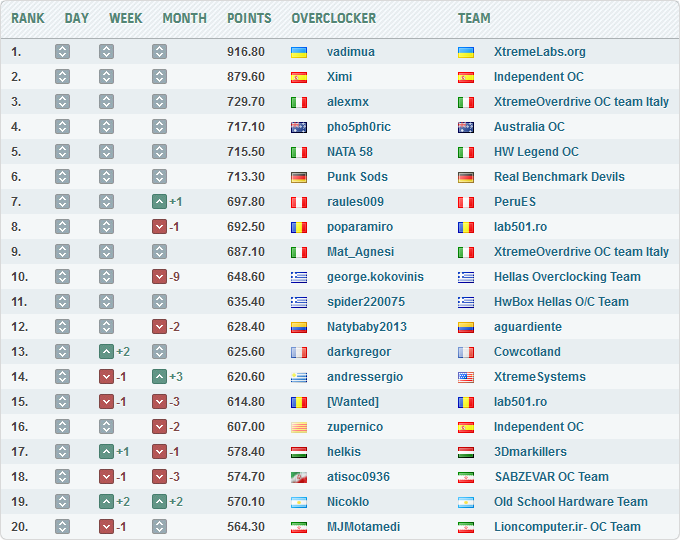Open the Hellas Overclocking Team link
The image size is (680, 540).
pos(567,277)
